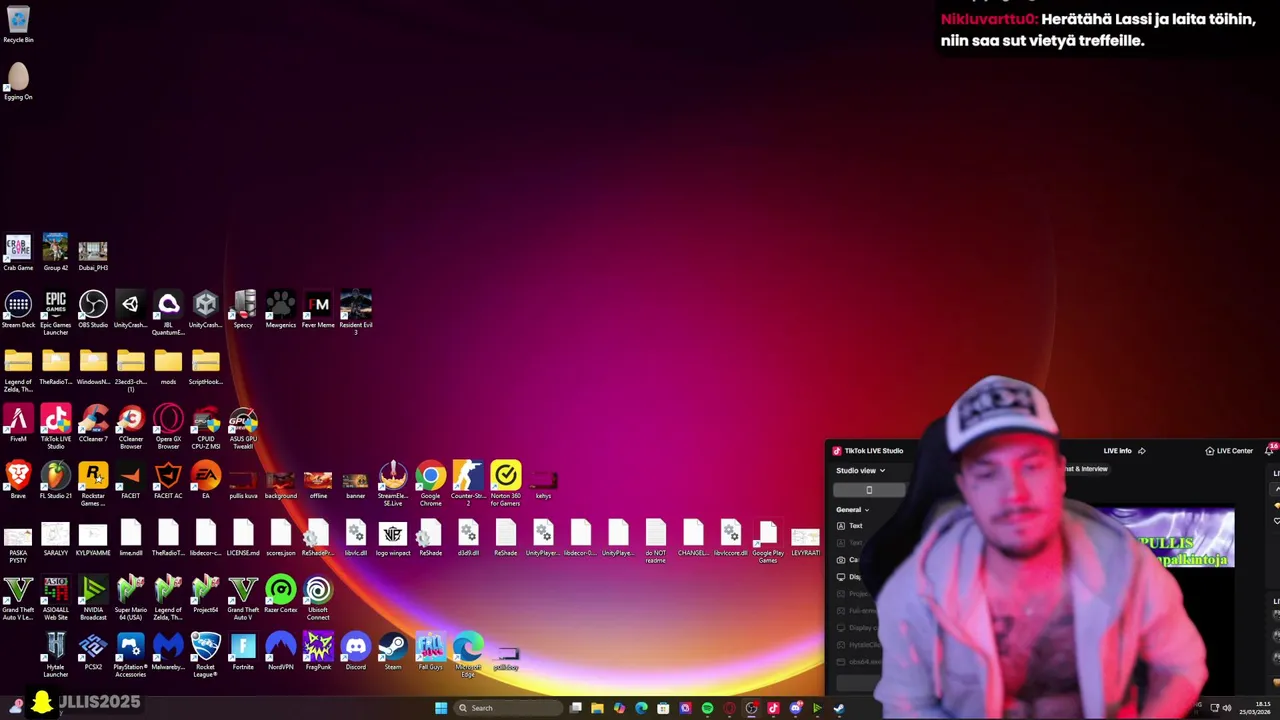
Task: Launch Brave browser from desktop
Action: click(x=18, y=480)
